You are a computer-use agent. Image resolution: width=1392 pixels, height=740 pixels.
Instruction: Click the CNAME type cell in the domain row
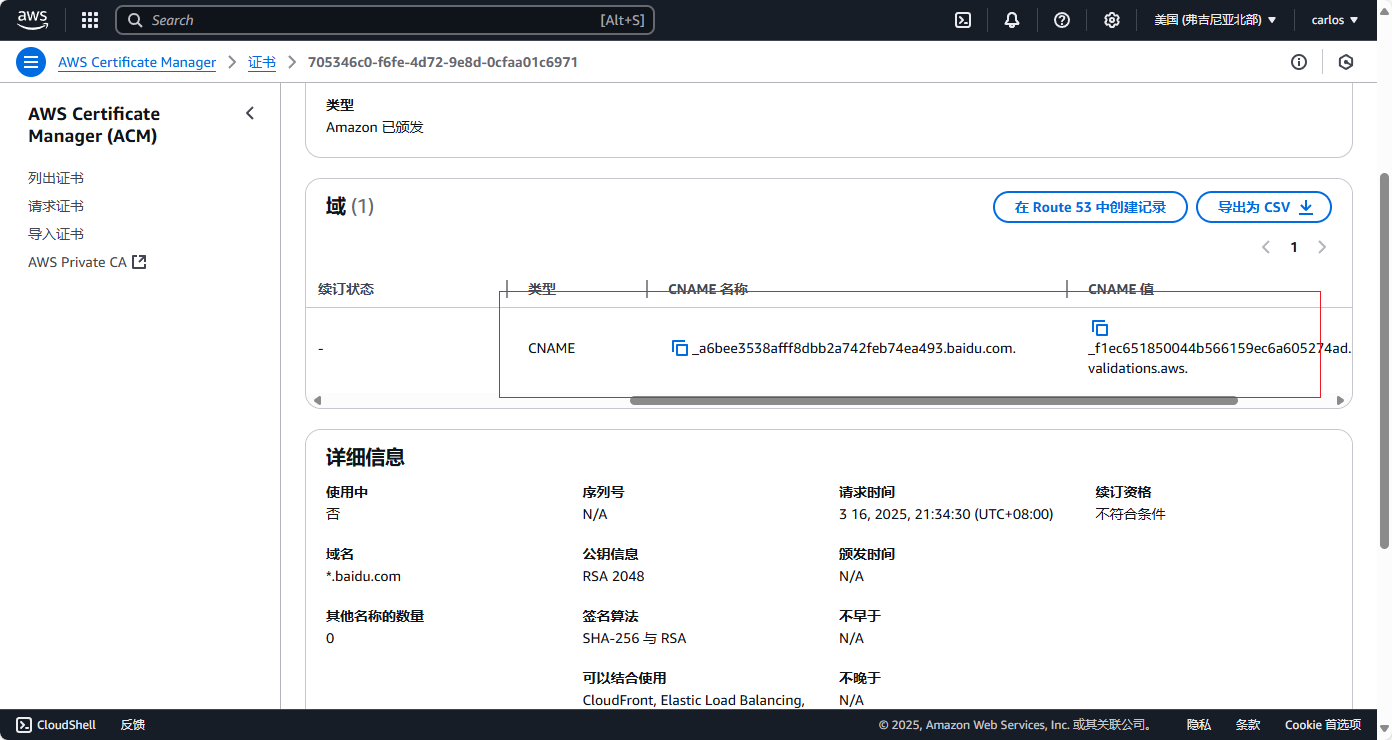[551, 348]
